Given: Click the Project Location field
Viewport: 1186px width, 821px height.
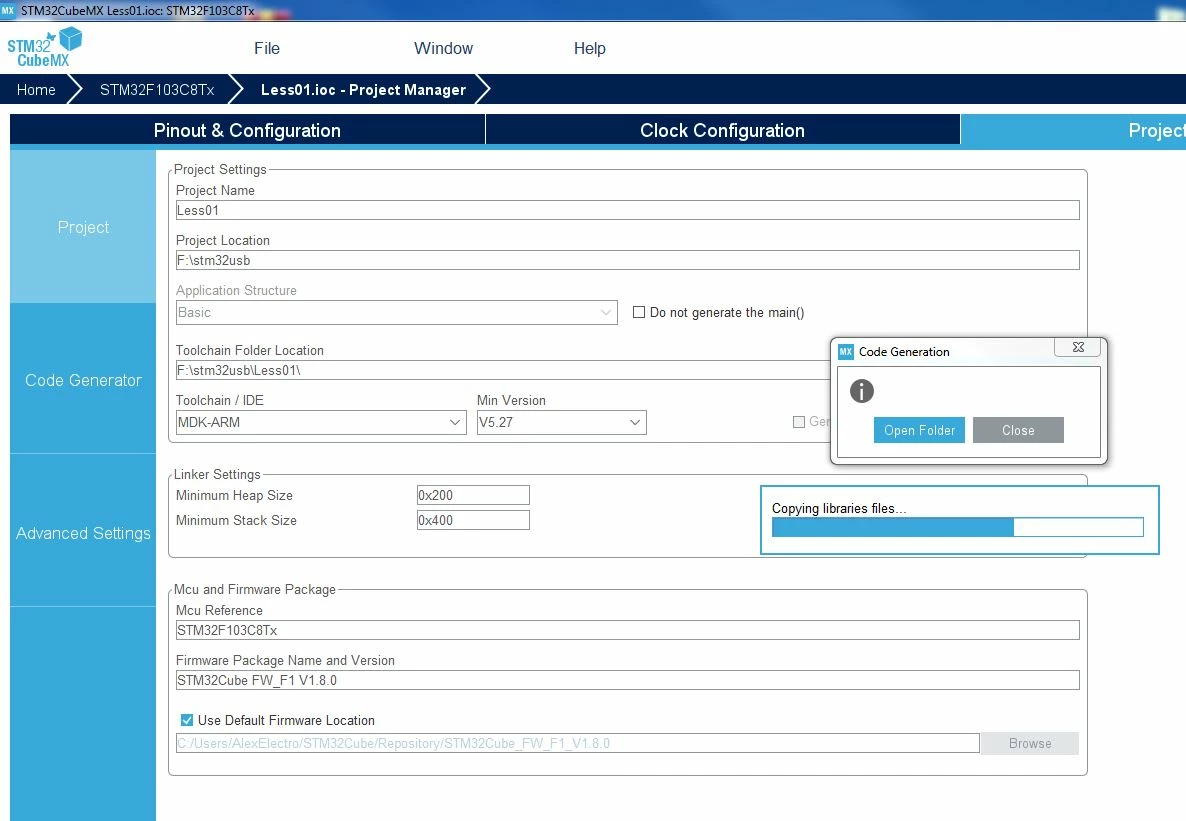Looking at the screenshot, I should (627, 260).
